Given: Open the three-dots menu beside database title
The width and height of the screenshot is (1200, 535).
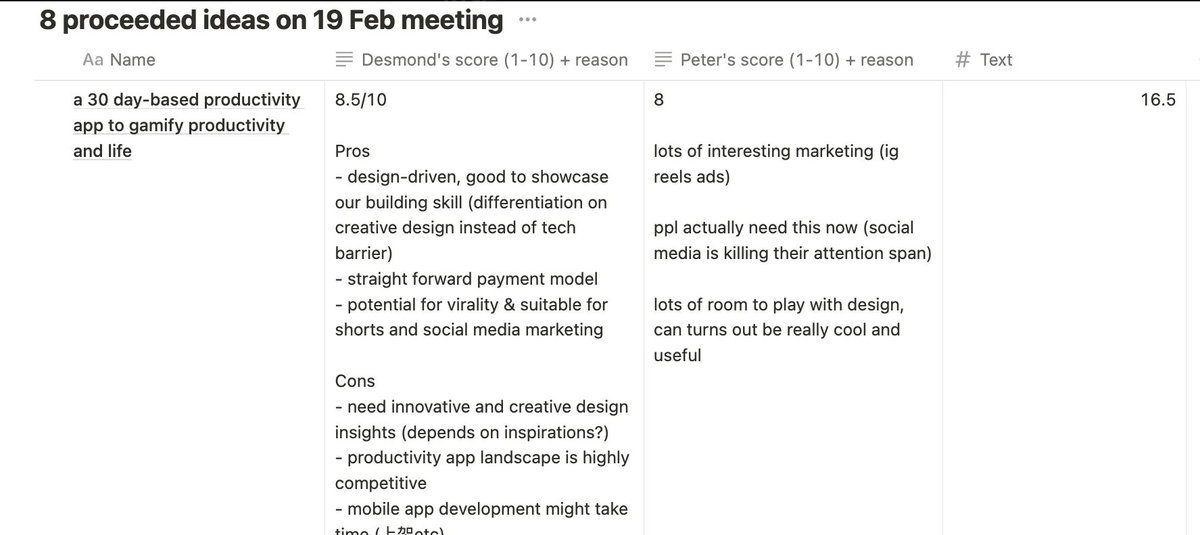Looking at the screenshot, I should (x=528, y=20).
